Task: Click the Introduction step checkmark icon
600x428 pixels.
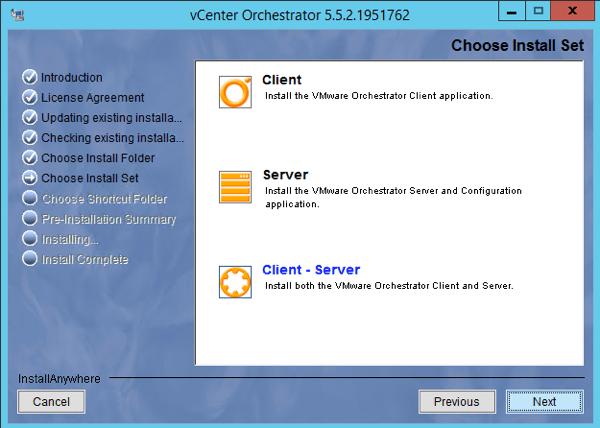Action: click(29, 78)
